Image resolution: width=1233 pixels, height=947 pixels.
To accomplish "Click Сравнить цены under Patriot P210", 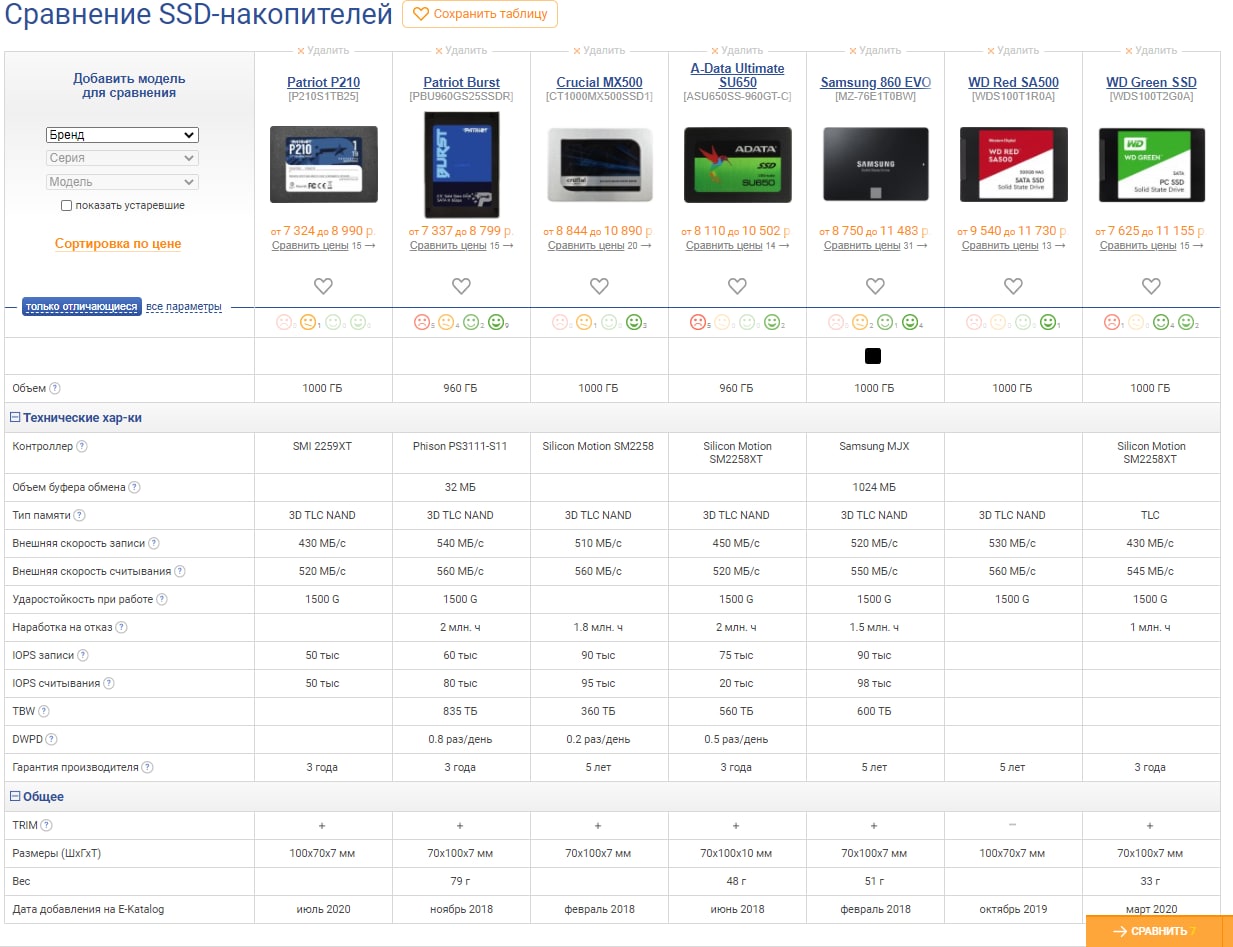I will 310,245.
